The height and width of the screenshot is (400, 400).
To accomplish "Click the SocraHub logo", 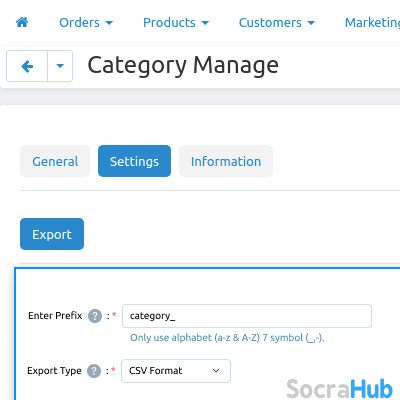I will [339, 389].
